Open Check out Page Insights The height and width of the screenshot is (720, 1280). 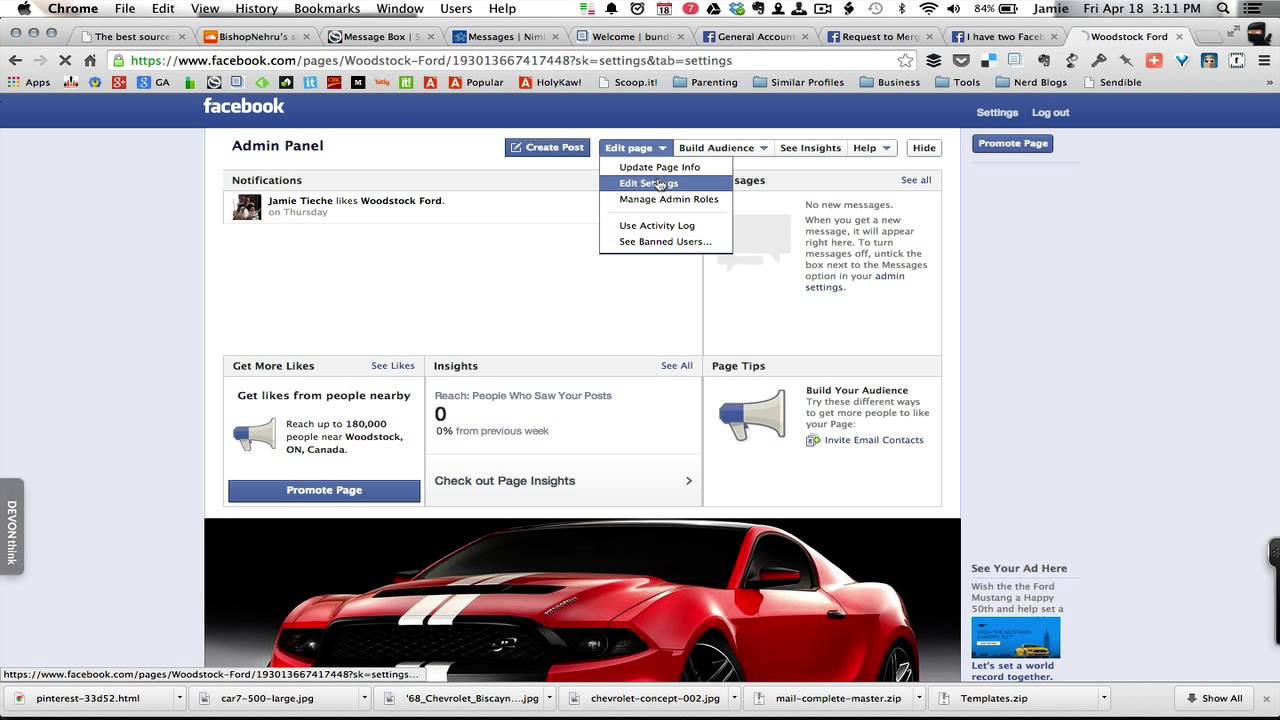(563, 481)
